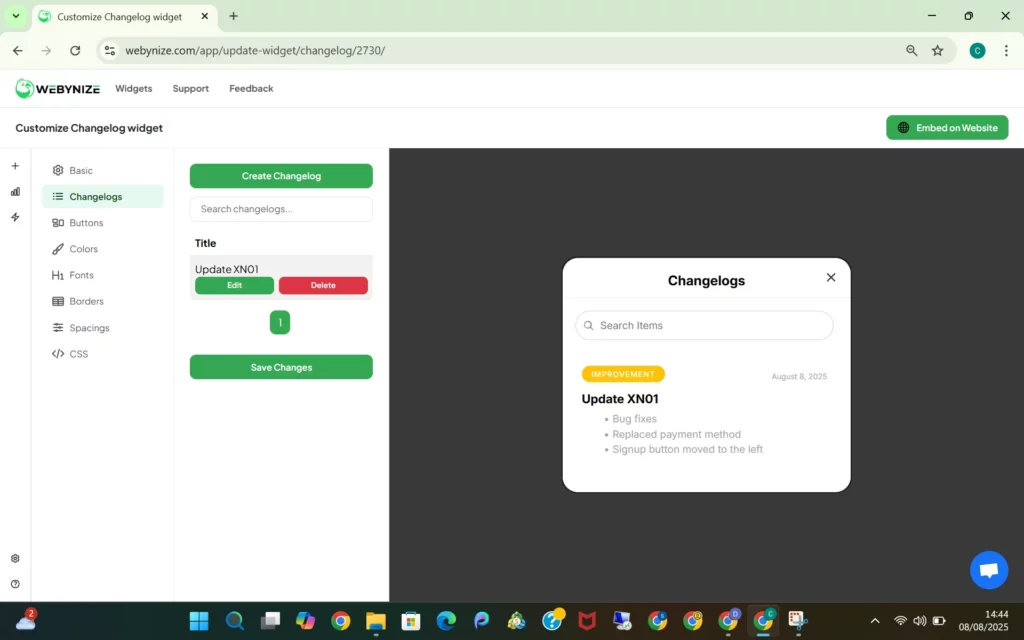
Task: Open the Basic settings section
Action: [x=103, y=170]
